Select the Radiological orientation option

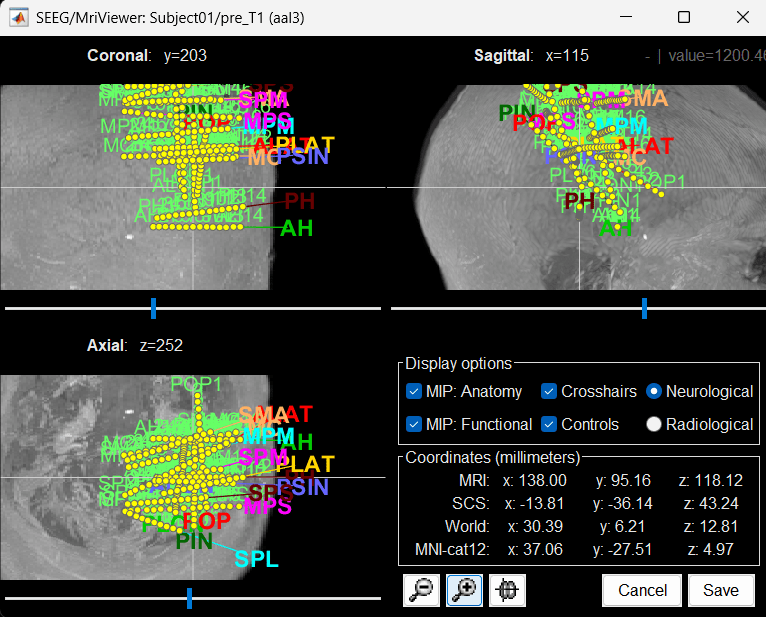654,424
